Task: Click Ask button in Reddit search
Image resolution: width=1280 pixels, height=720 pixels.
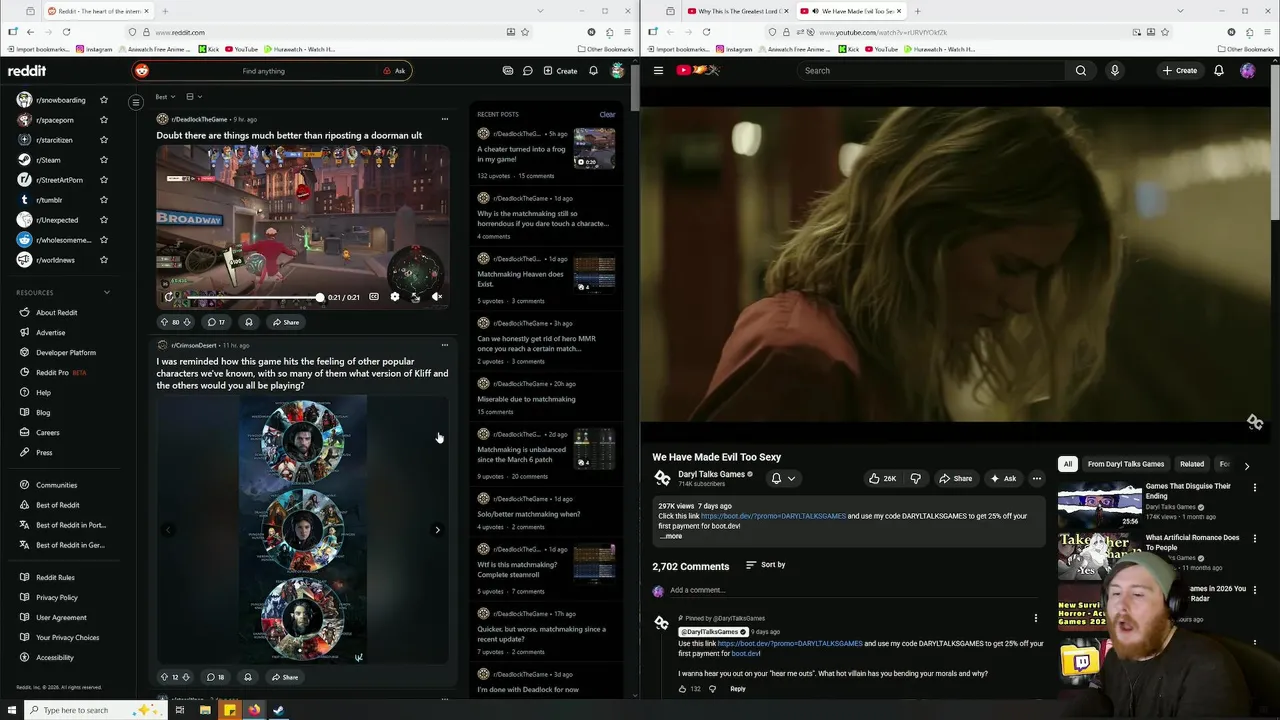Action: (x=394, y=71)
